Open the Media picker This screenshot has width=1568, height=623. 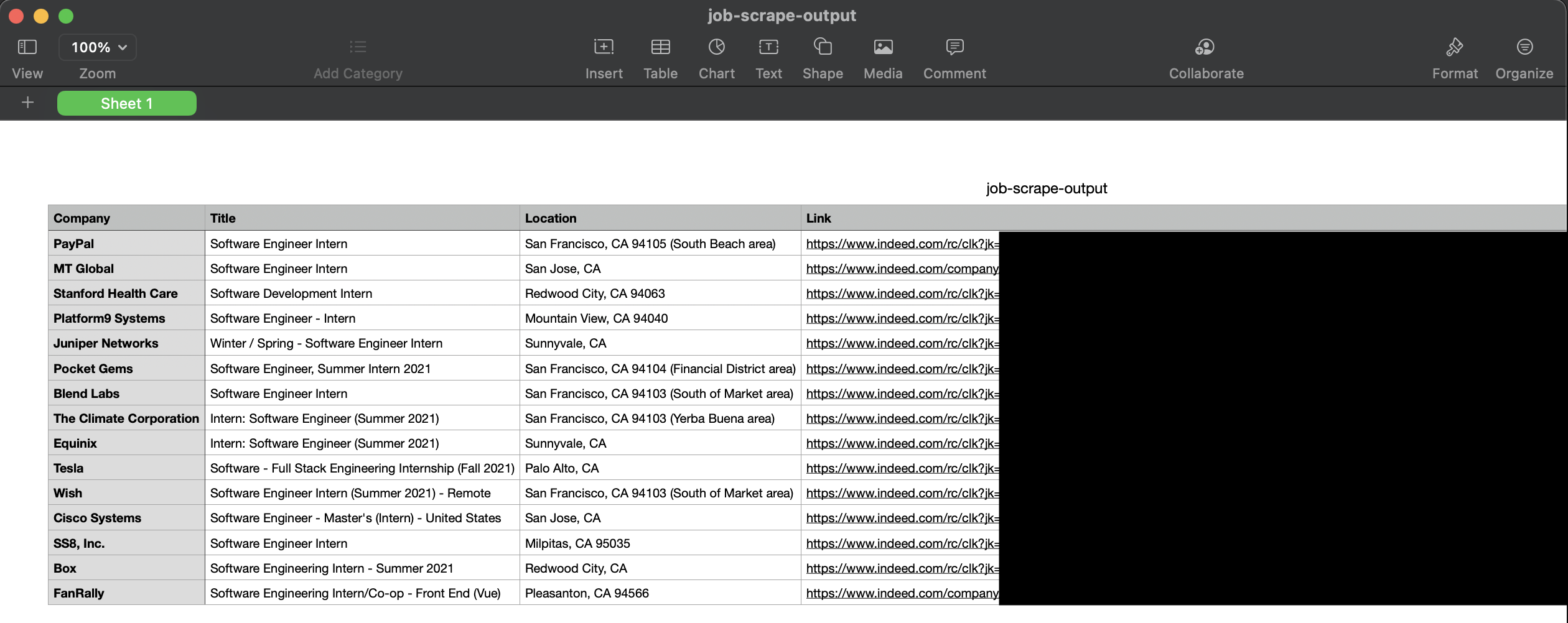point(883,47)
